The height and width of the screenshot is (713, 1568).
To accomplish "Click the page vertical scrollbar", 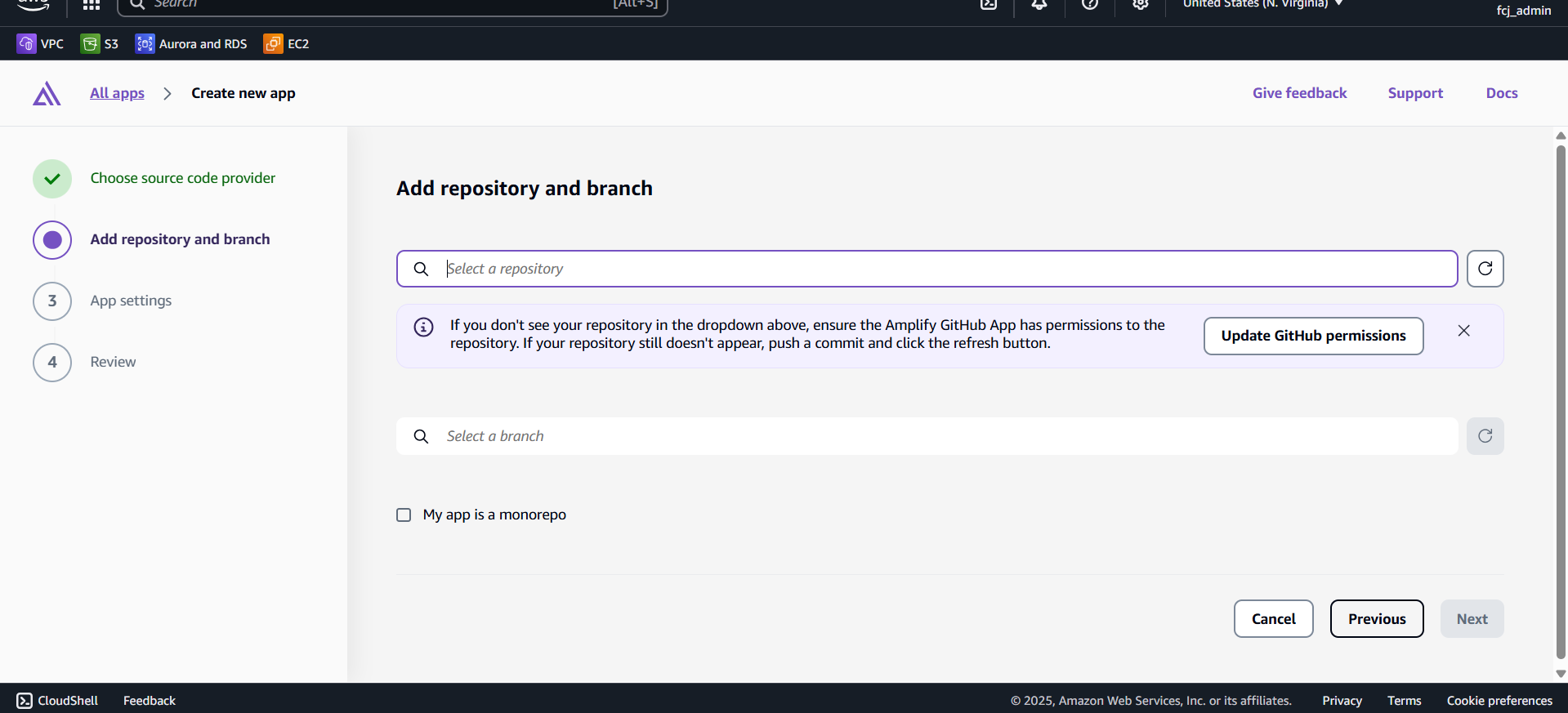I will coord(1561,400).
